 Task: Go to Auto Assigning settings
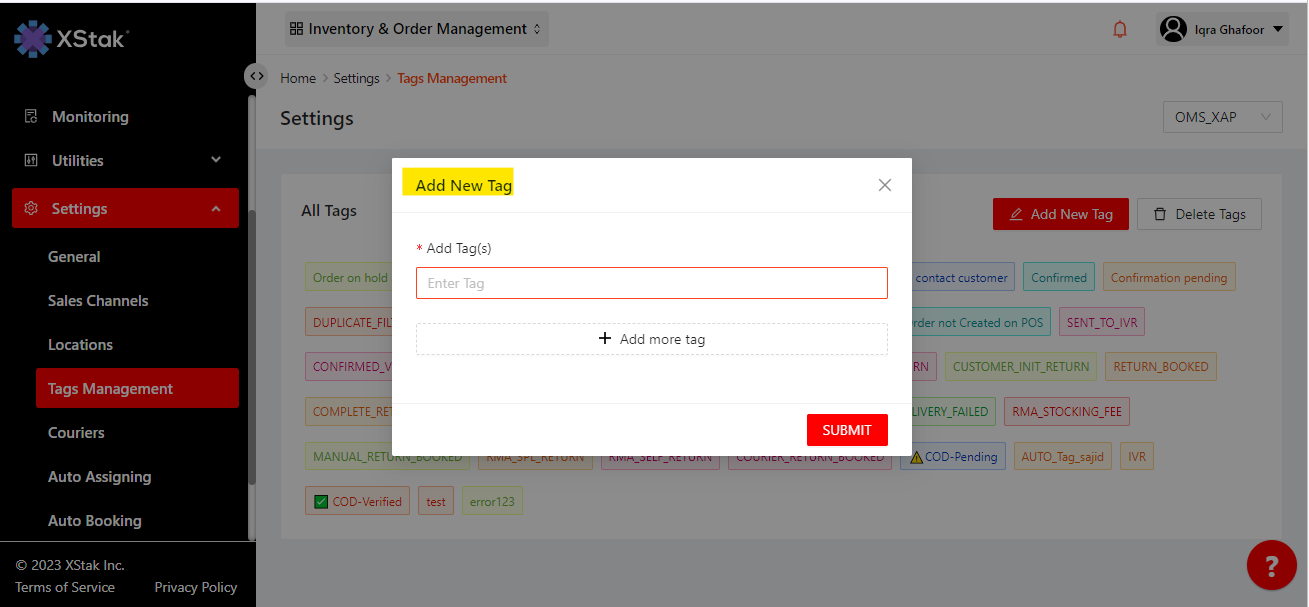coord(99,477)
